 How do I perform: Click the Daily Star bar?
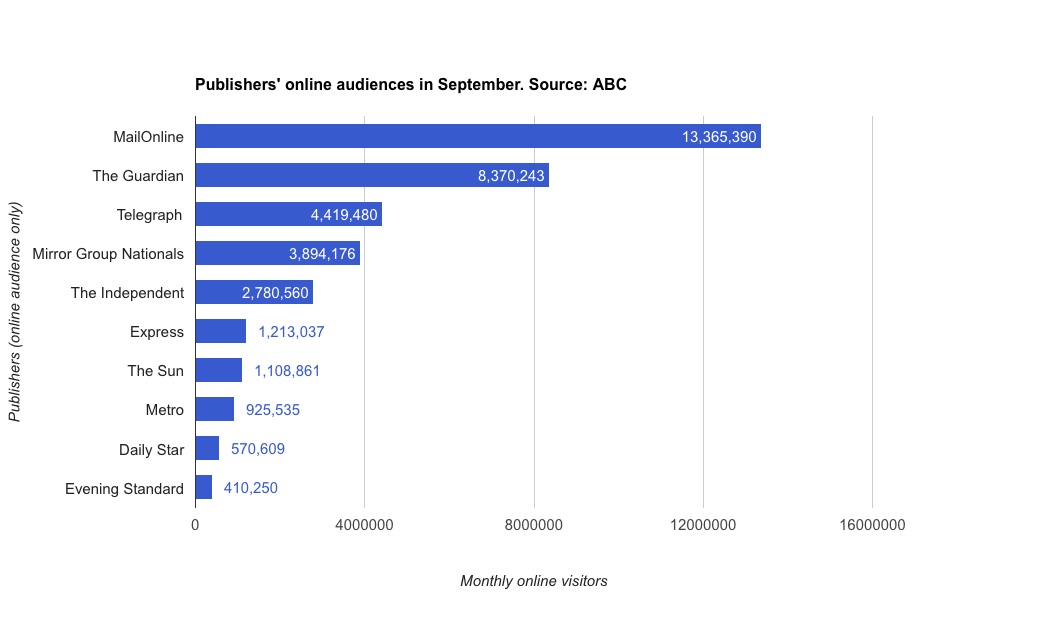(207, 449)
